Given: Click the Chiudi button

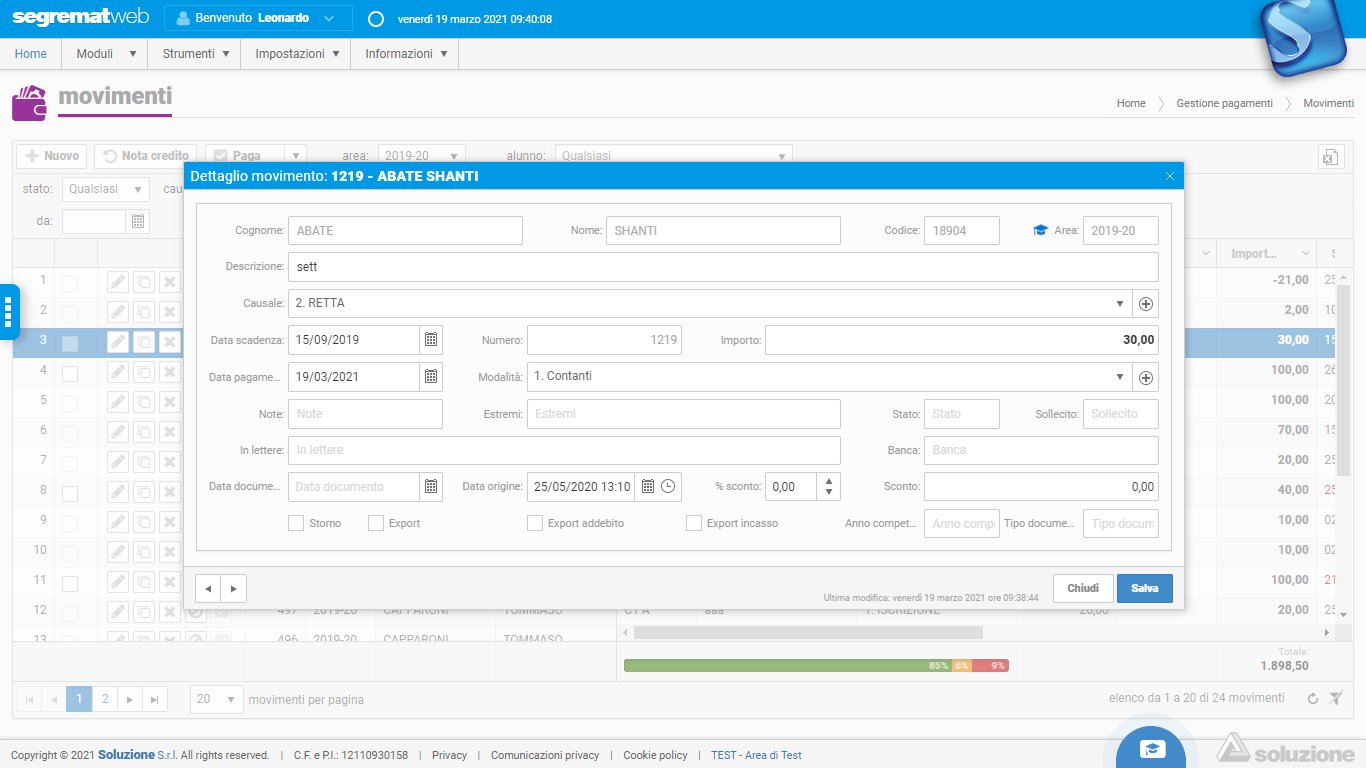Looking at the screenshot, I should point(1082,588).
